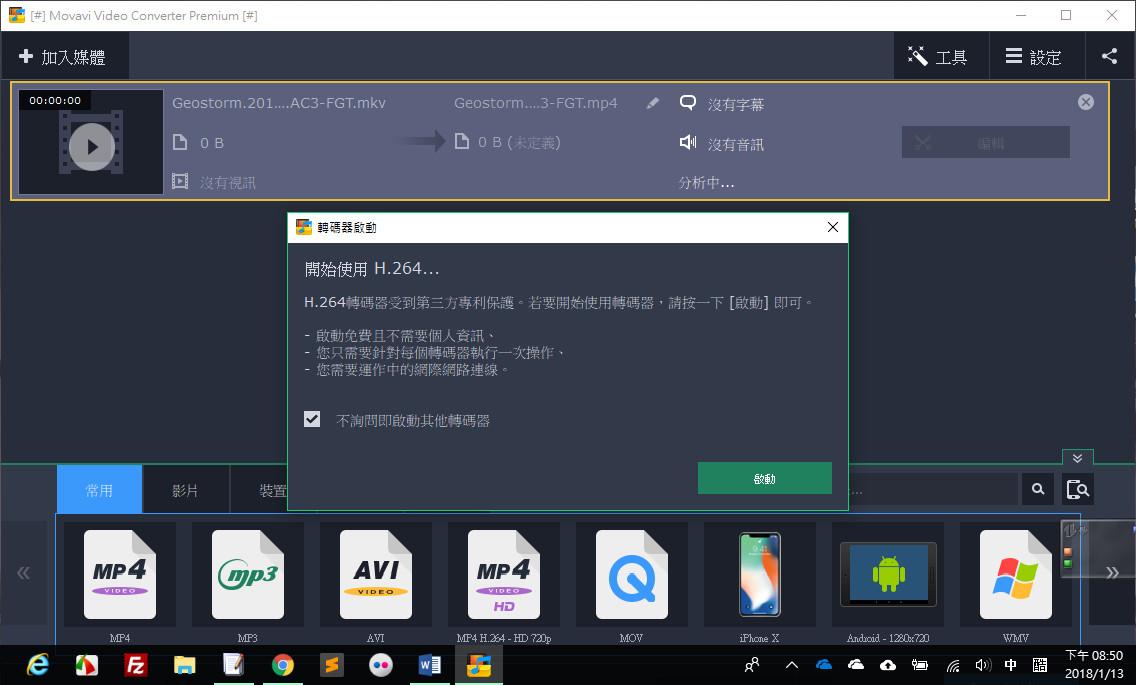The width and height of the screenshot is (1136, 685).
Task: Go to next format presets with right arrows
Action: [x=1111, y=573]
